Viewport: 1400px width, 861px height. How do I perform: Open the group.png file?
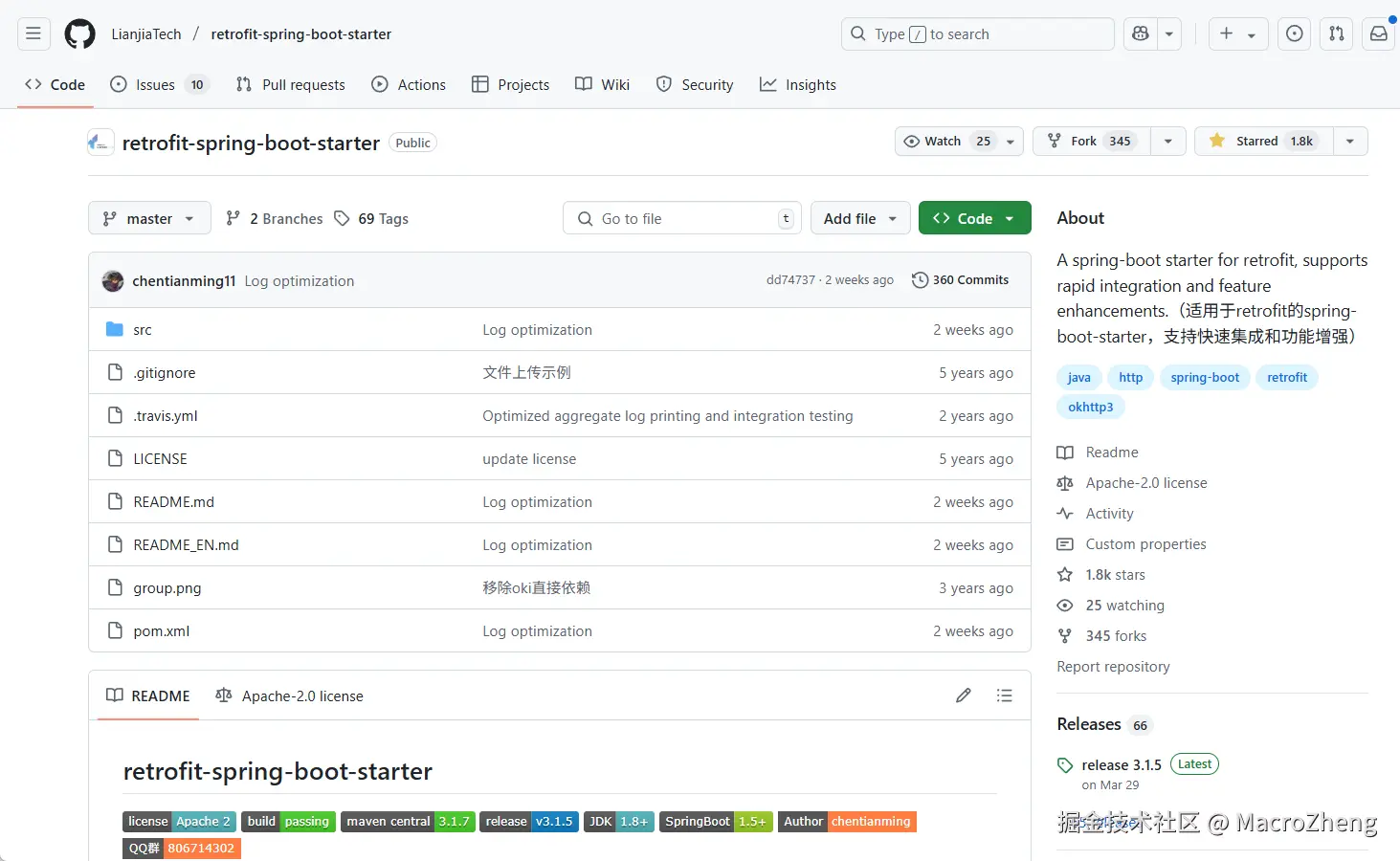click(x=167, y=587)
